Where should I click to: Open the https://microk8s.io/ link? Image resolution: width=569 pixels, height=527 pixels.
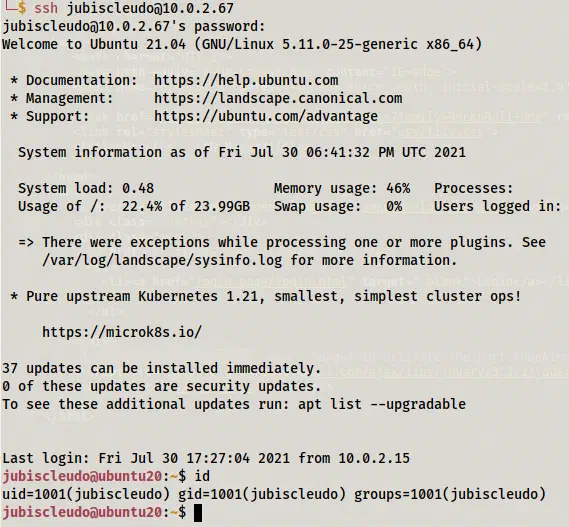coord(122,332)
